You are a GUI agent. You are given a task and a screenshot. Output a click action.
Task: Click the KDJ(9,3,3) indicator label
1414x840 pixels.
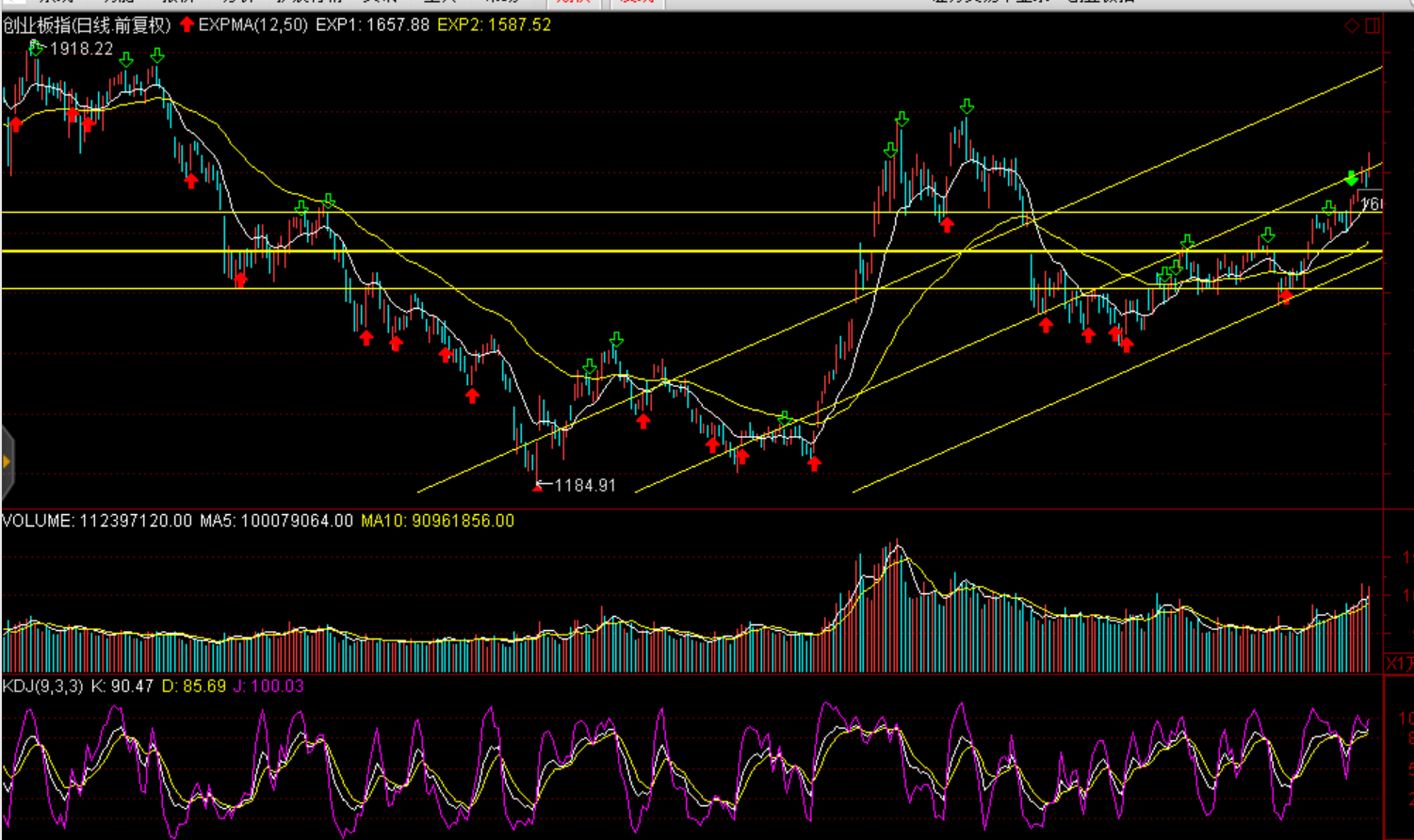click(42, 687)
